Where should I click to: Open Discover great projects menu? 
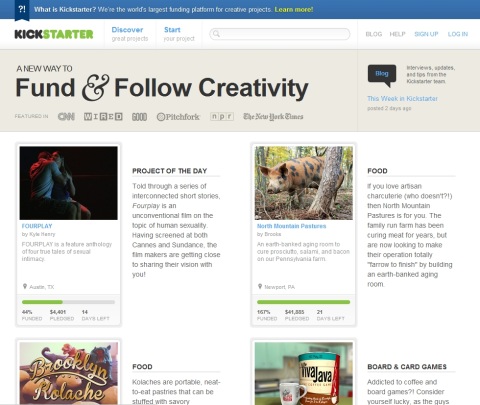point(130,34)
